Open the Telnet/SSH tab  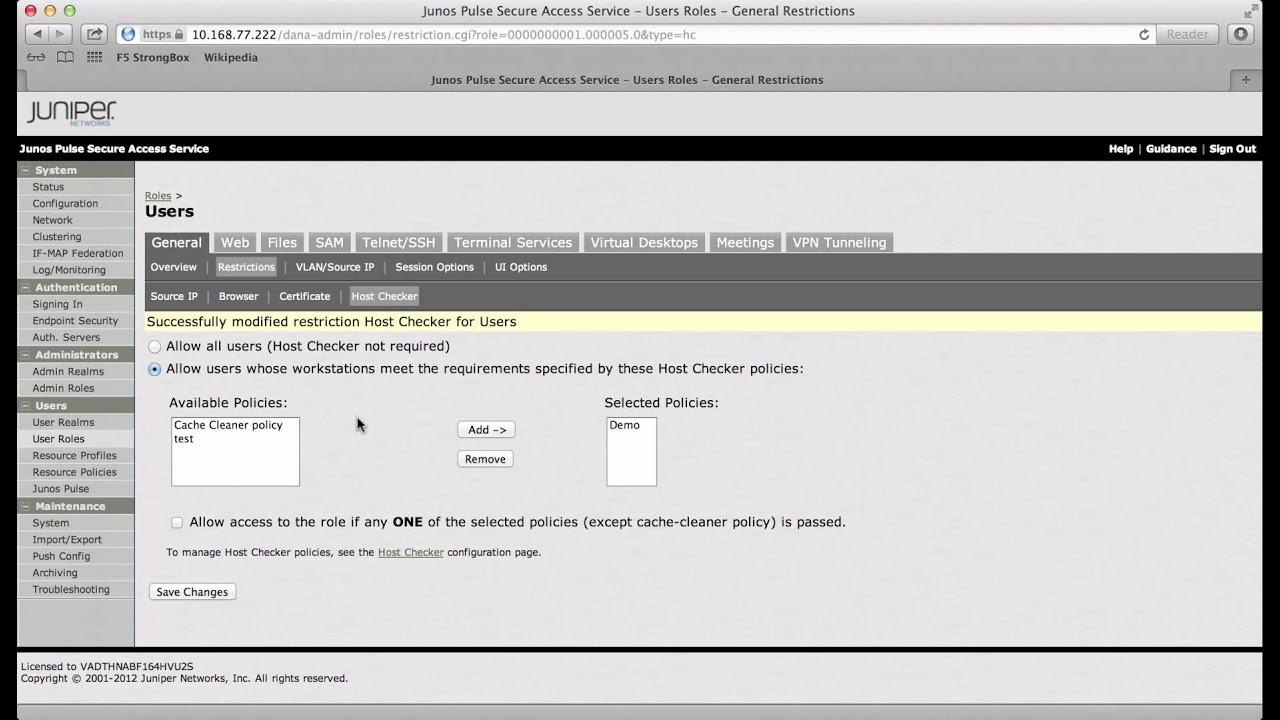pos(399,242)
